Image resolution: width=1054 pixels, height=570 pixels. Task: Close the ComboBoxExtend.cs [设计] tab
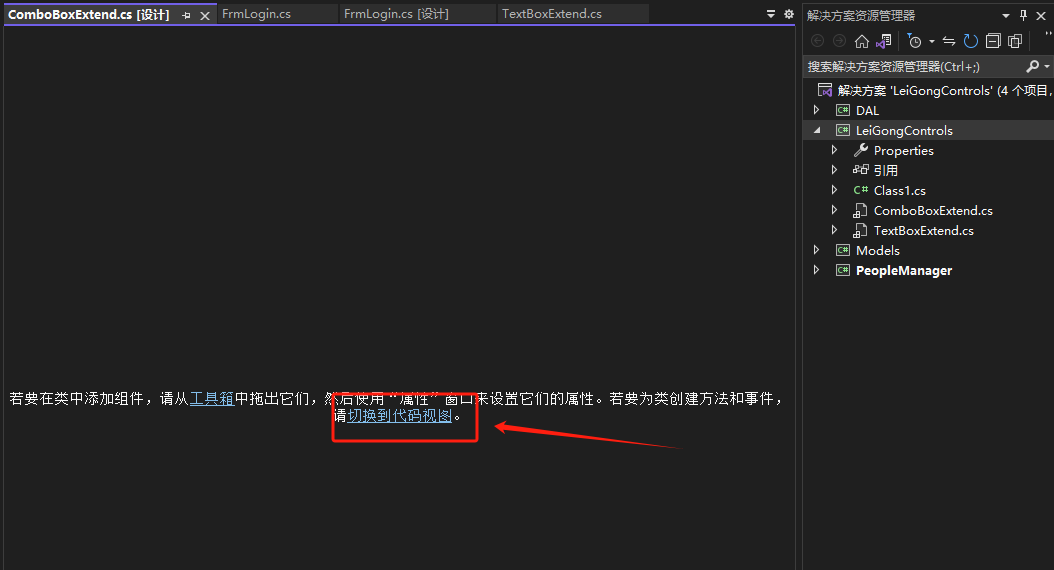click(x=205, y=15)
